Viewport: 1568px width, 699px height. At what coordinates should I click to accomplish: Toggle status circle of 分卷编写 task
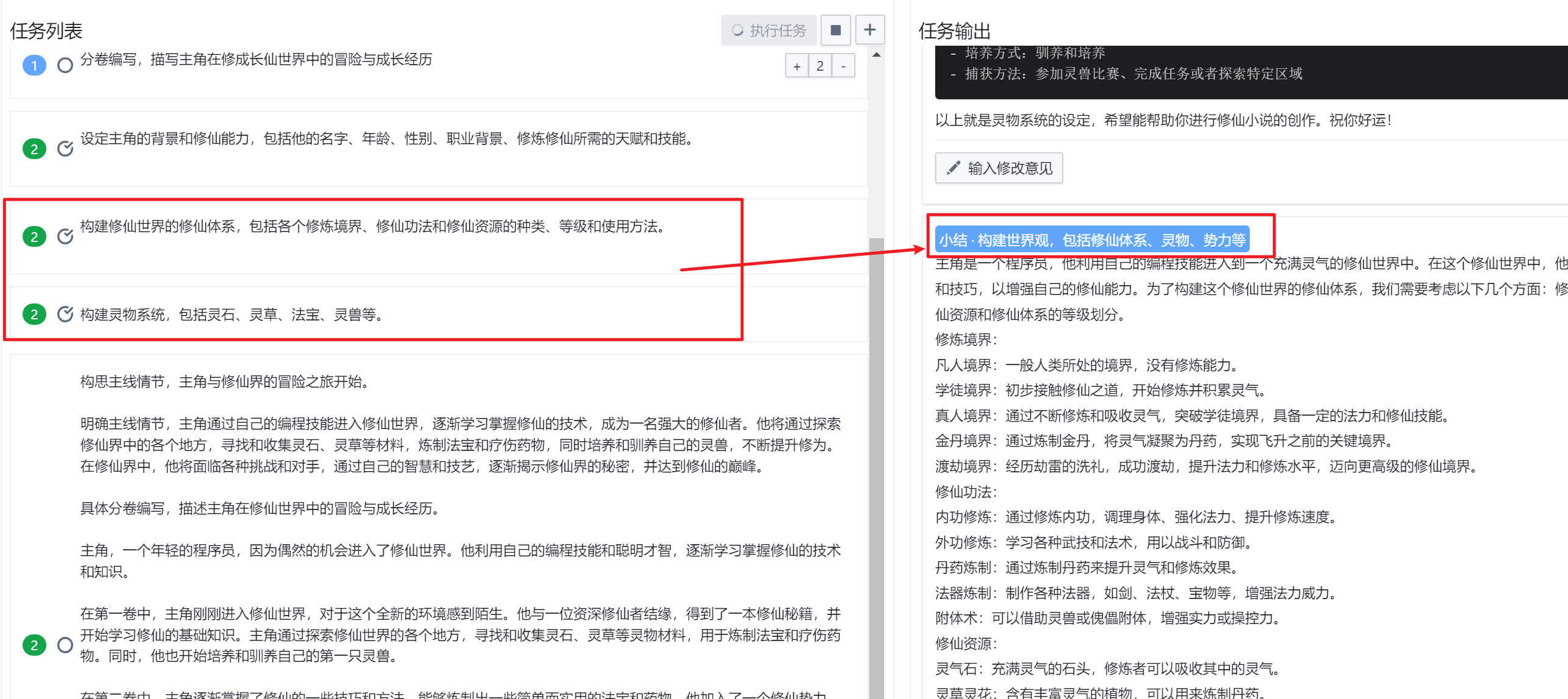(65, 65)
